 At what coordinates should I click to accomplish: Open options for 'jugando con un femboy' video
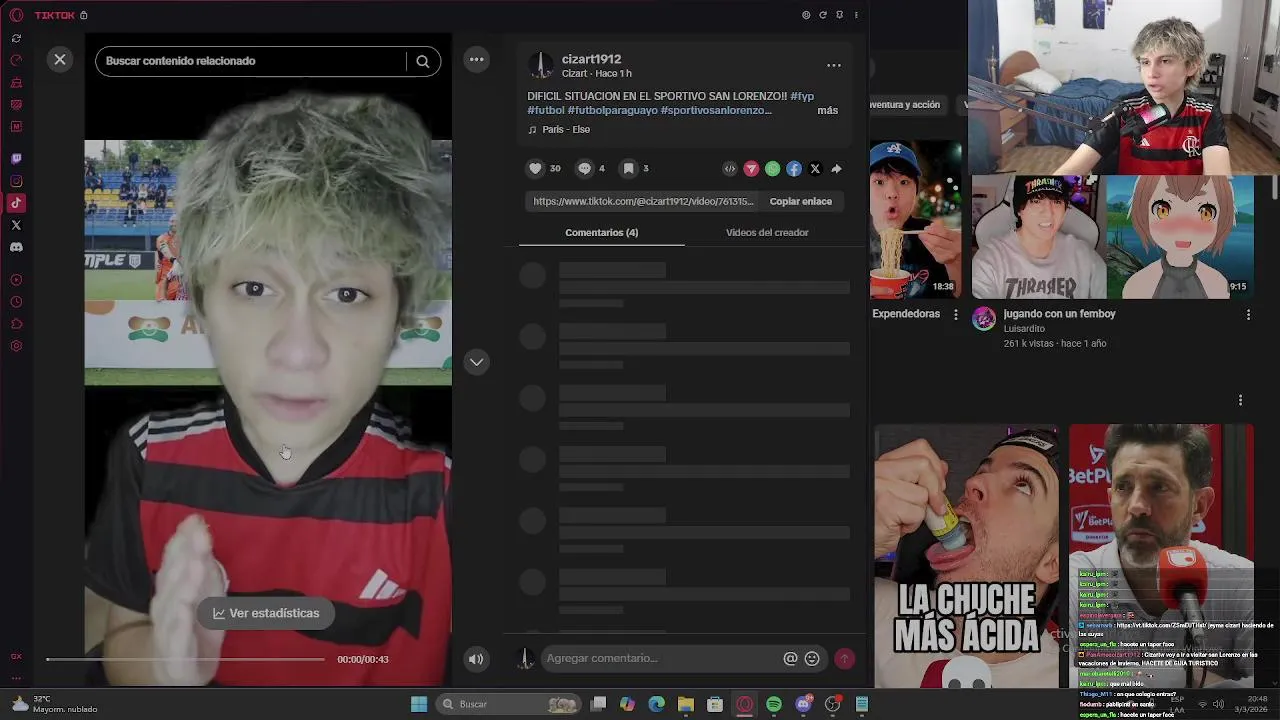coord(1248,315)
